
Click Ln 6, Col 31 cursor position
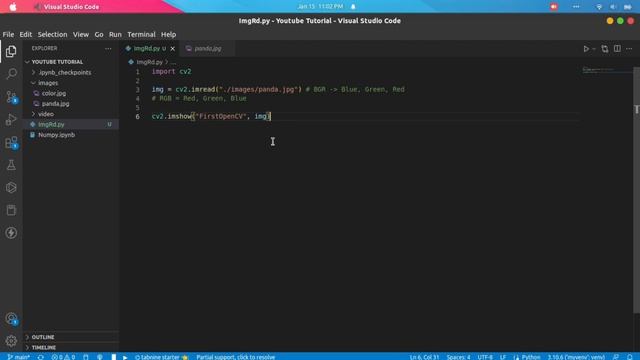pyautogui.click(x=424, y=357)
